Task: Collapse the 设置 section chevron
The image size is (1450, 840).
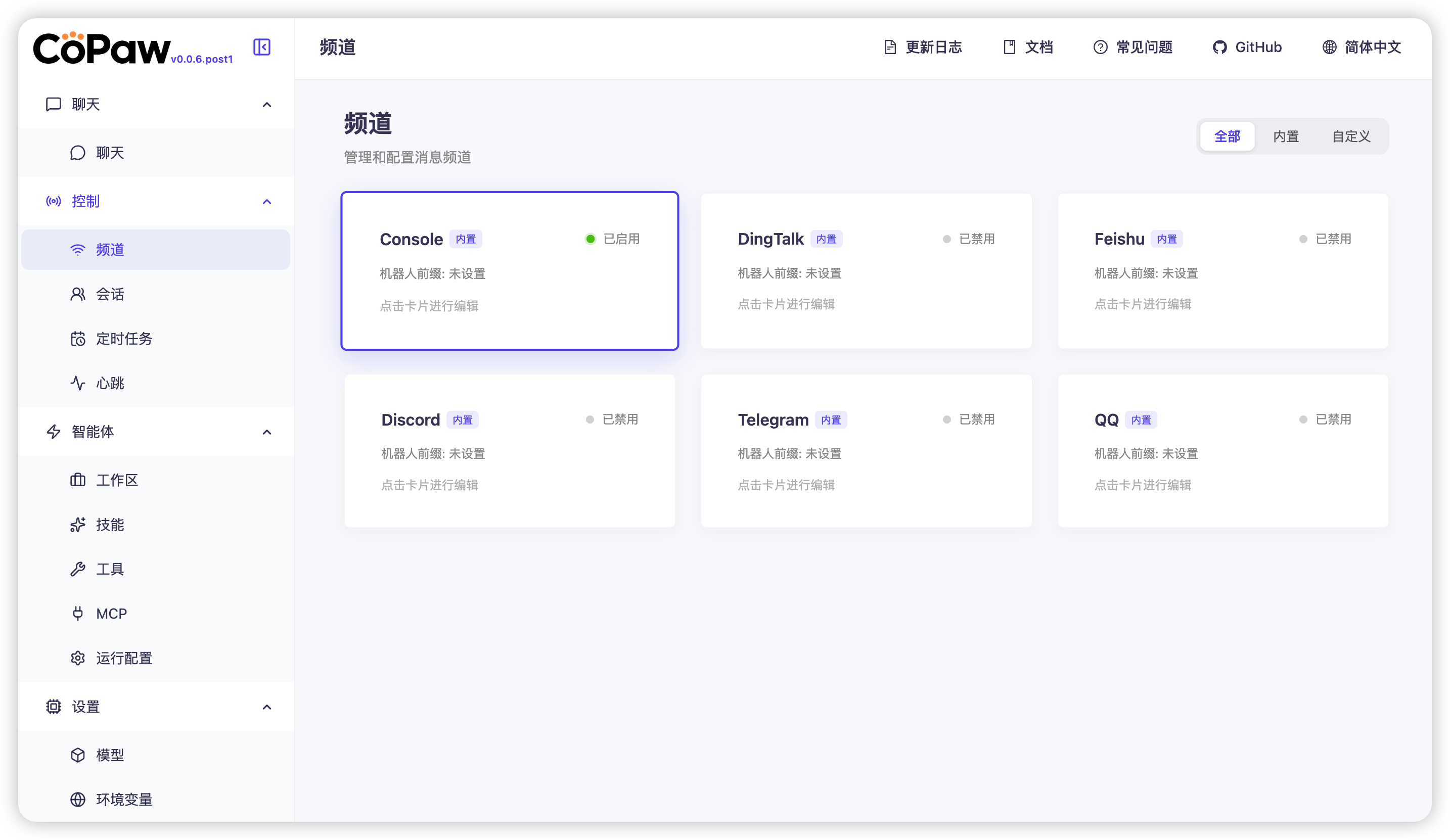Action: click(x=266, y=707)
